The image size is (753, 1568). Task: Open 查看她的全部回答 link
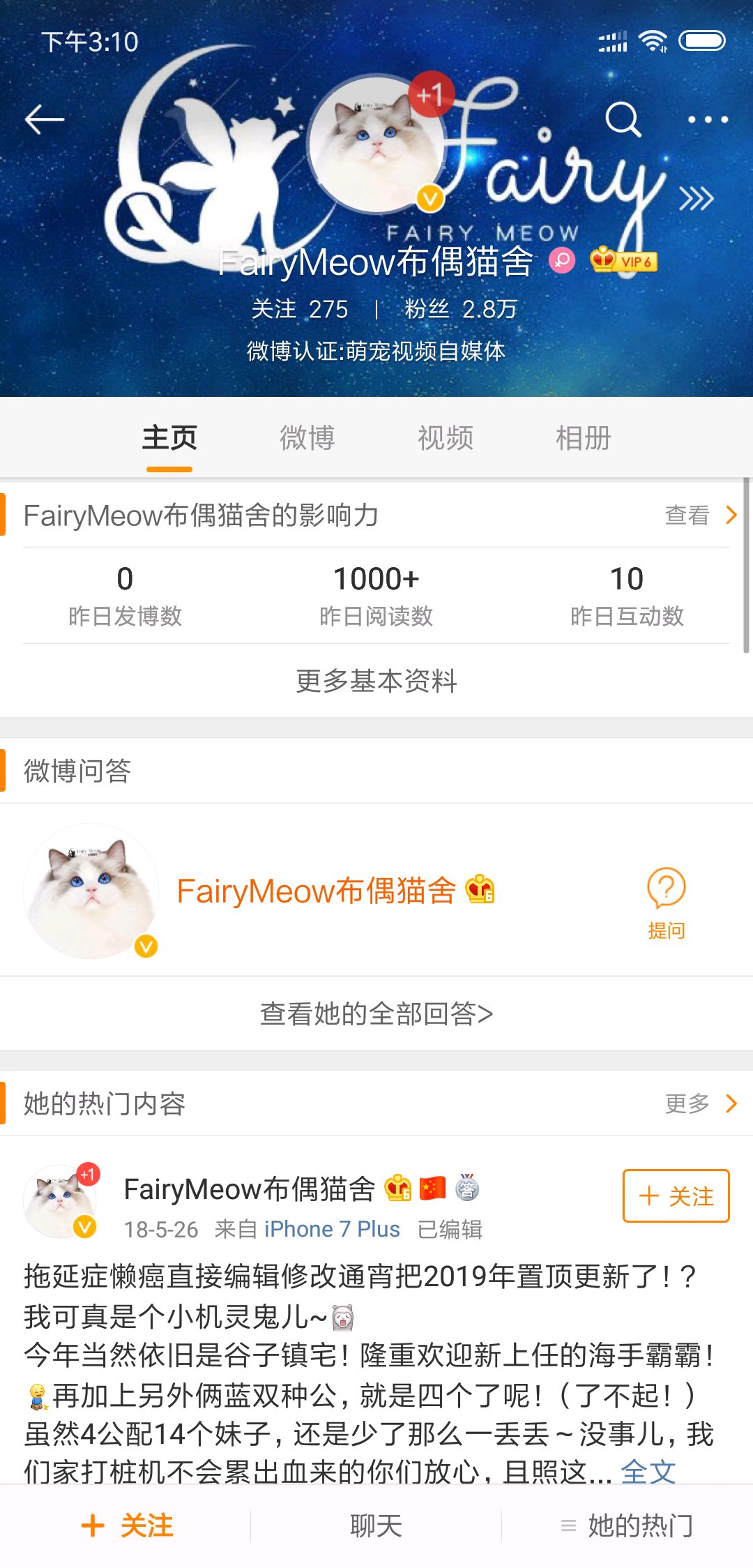point(376,1013)
